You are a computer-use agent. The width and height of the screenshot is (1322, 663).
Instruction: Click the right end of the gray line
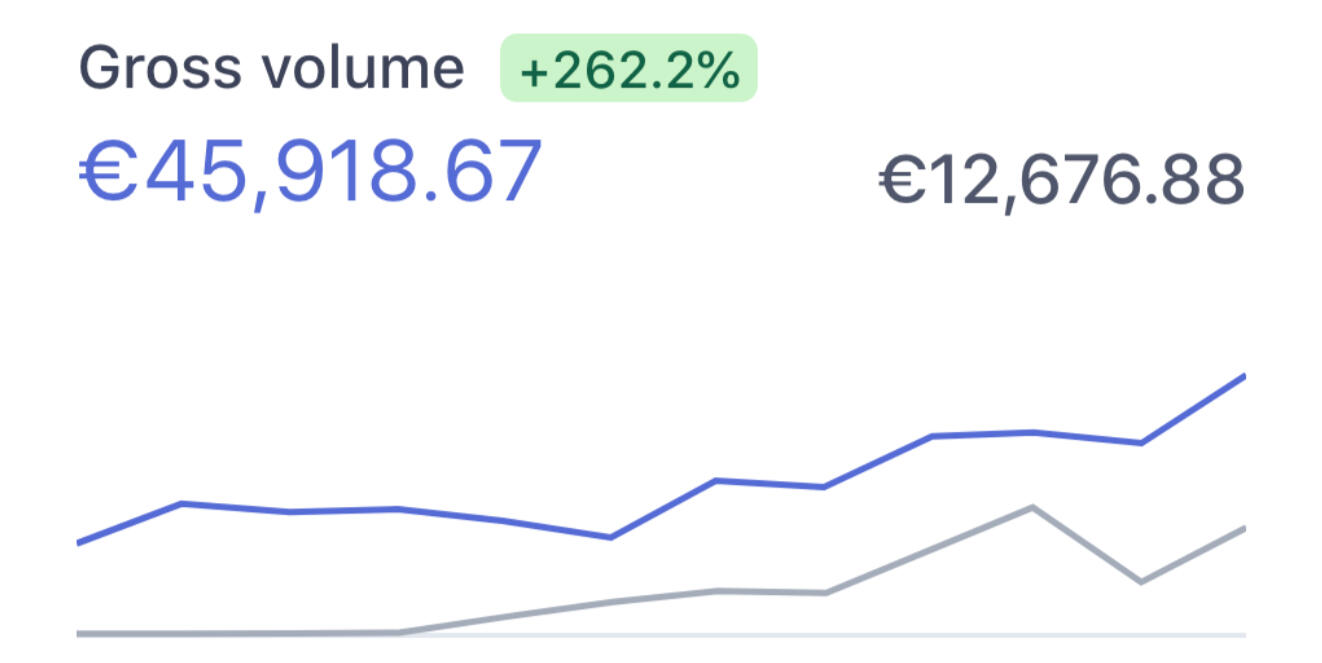pyautogui.click(x=1243, y=528)
